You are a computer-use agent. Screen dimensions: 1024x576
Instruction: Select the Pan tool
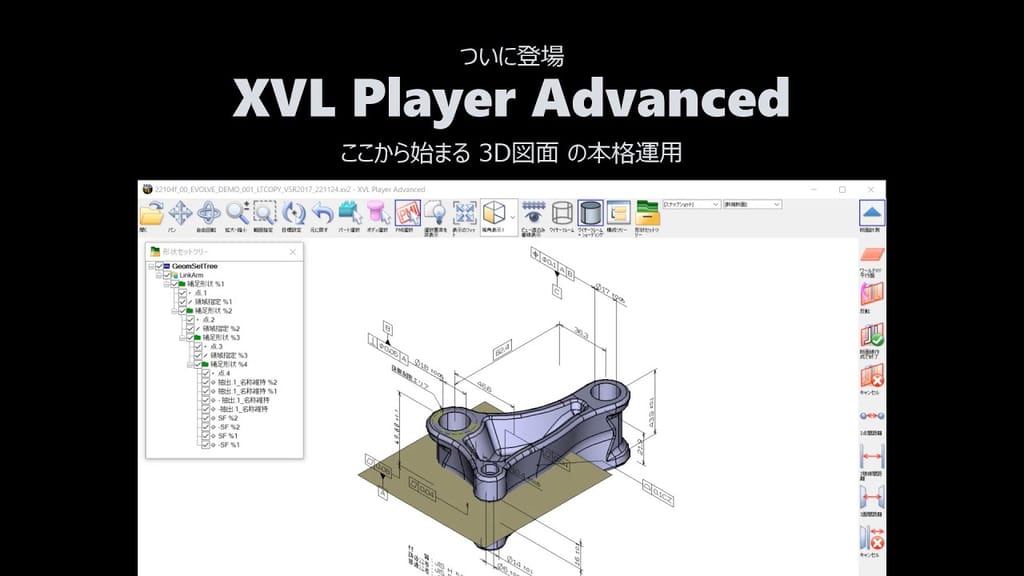(x=179, y=213)
